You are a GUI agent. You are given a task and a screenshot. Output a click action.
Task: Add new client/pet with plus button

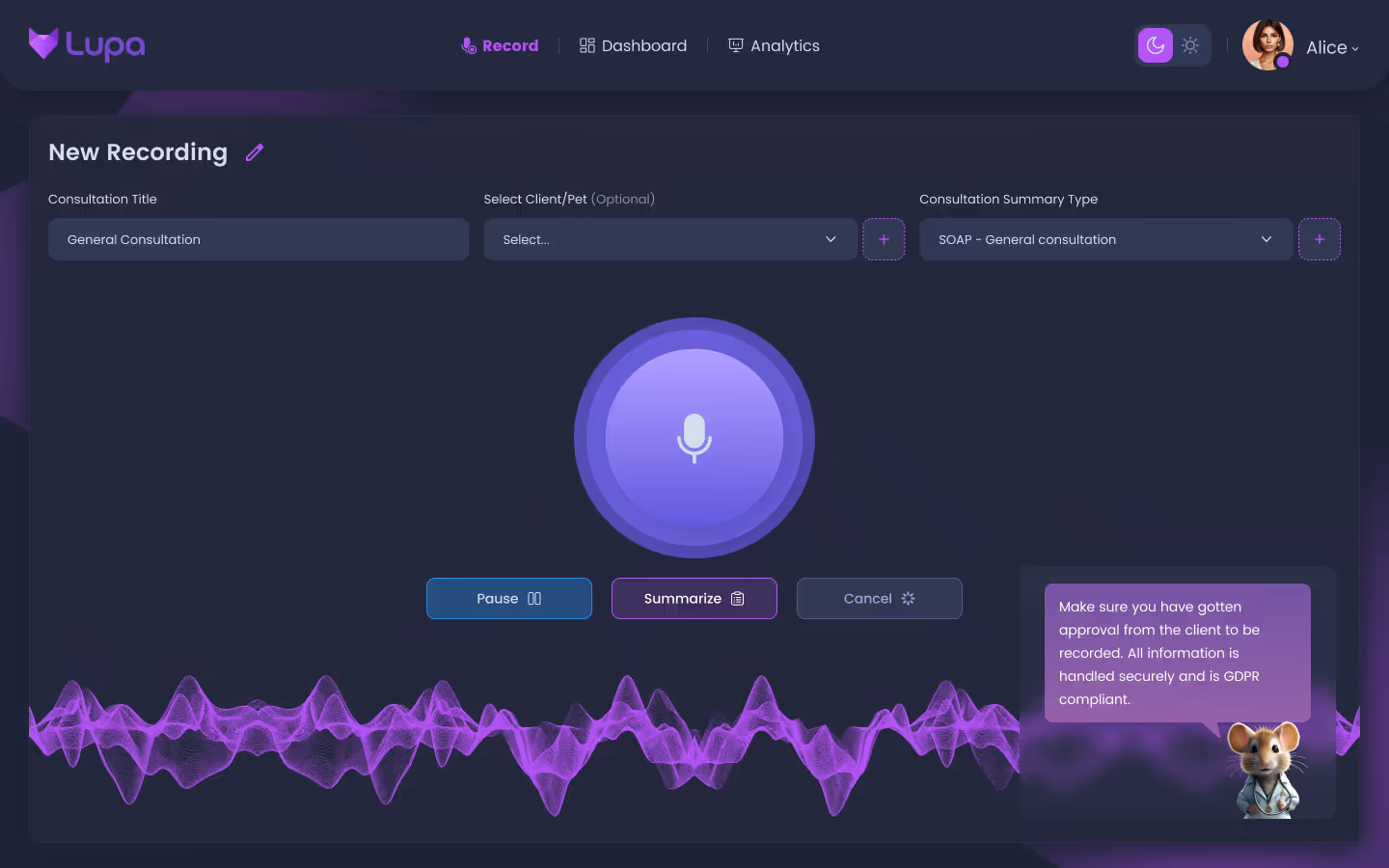[884, 239]
